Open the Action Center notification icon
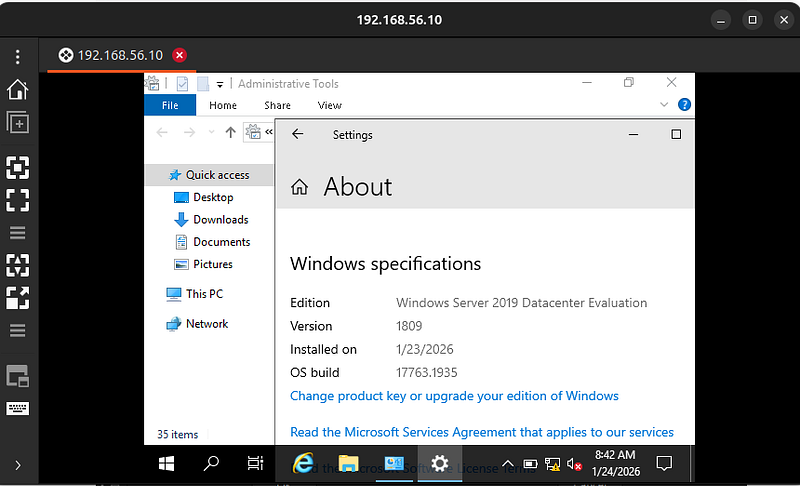800x486 pixels. tap(664, 464)
